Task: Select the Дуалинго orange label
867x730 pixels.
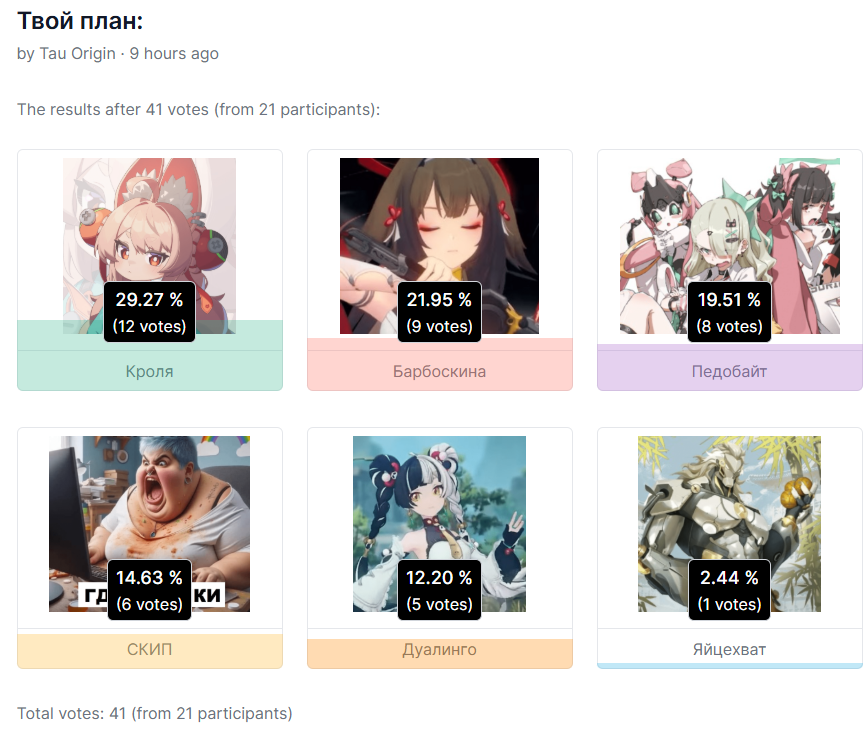Action: tap(440, 649)
